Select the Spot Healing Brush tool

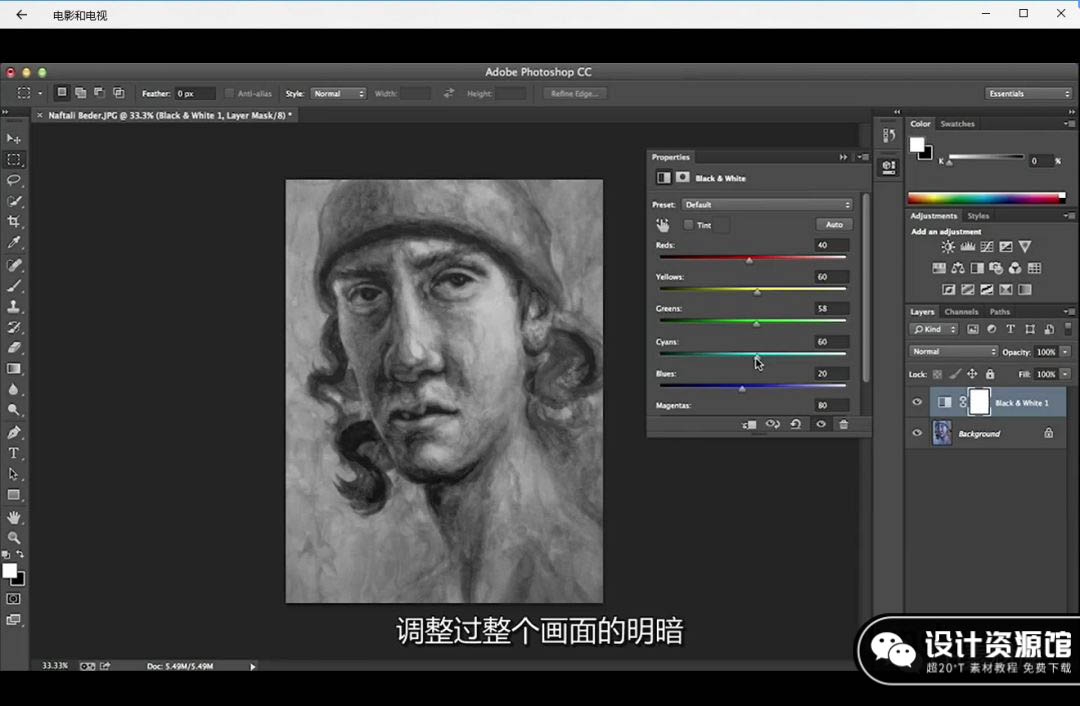tap(14, 265)
